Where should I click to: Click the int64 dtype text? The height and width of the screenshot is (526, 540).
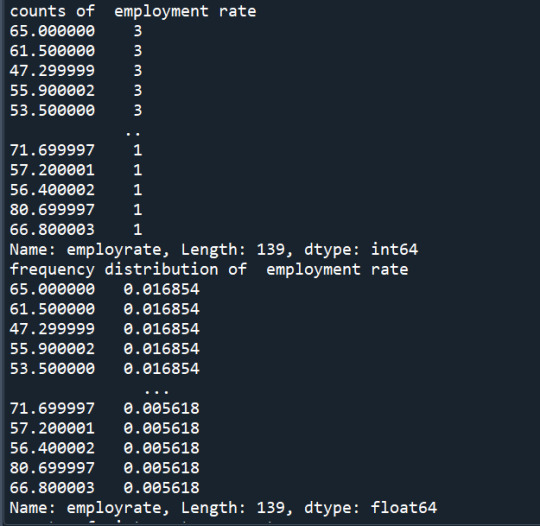click(395, 249)
